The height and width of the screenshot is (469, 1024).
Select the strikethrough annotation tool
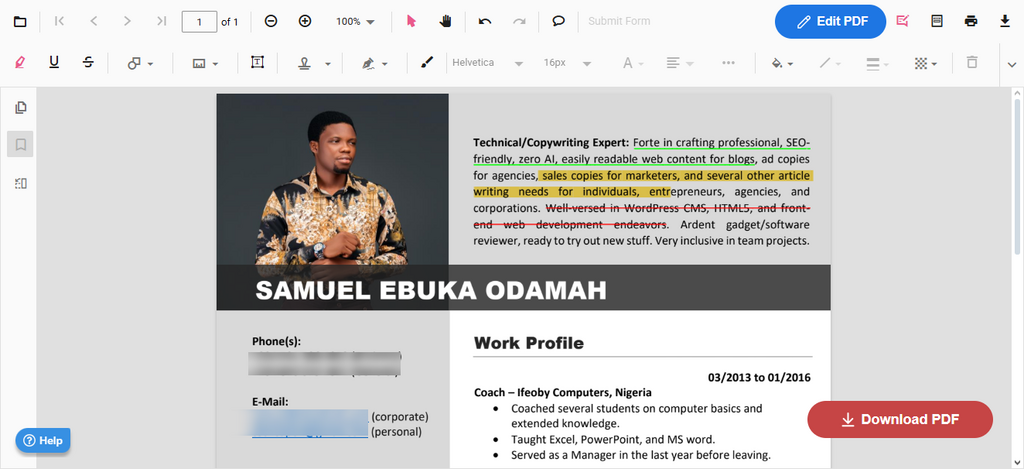[x=88, y=63]
